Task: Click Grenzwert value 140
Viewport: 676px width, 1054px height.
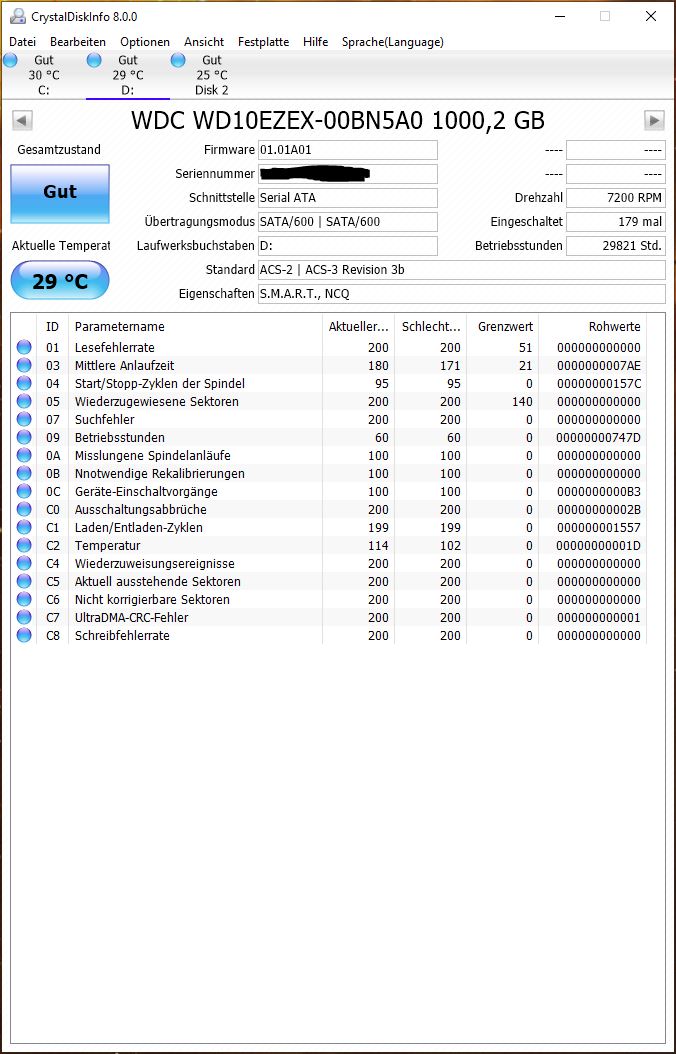Action: [x=522, y=401]
